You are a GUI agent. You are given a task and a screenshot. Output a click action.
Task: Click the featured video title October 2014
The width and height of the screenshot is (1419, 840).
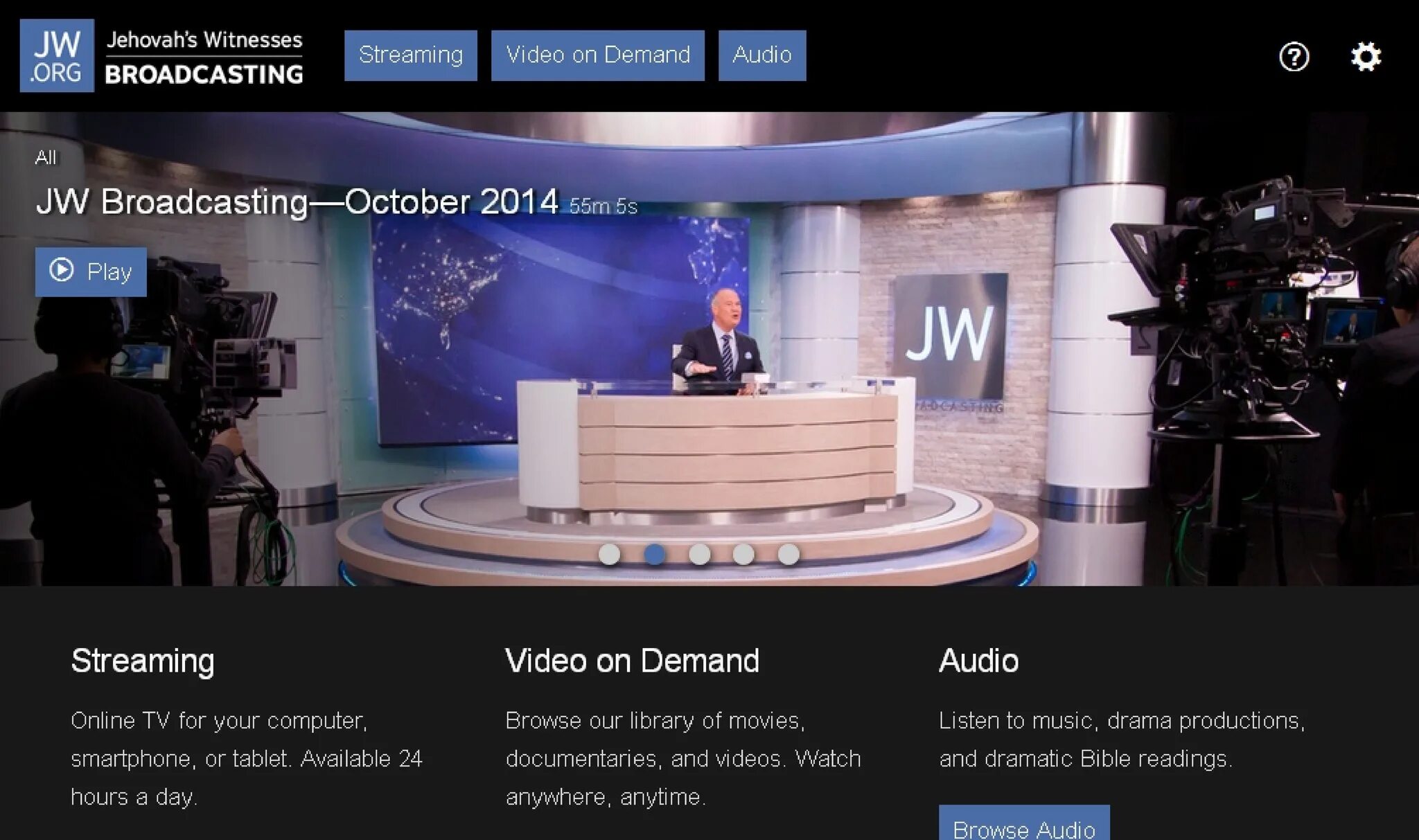297,202
